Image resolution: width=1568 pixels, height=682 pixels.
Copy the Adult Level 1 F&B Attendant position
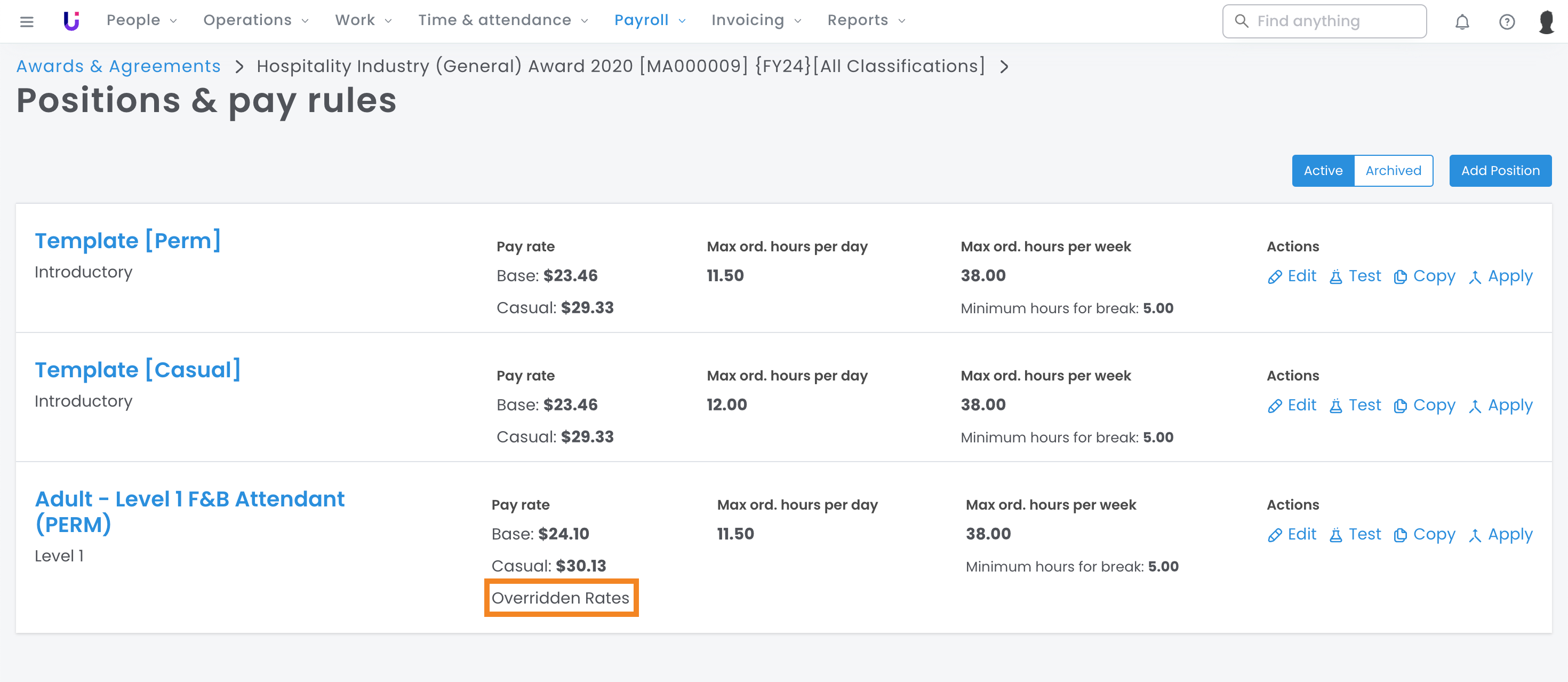pos(1425,535)
